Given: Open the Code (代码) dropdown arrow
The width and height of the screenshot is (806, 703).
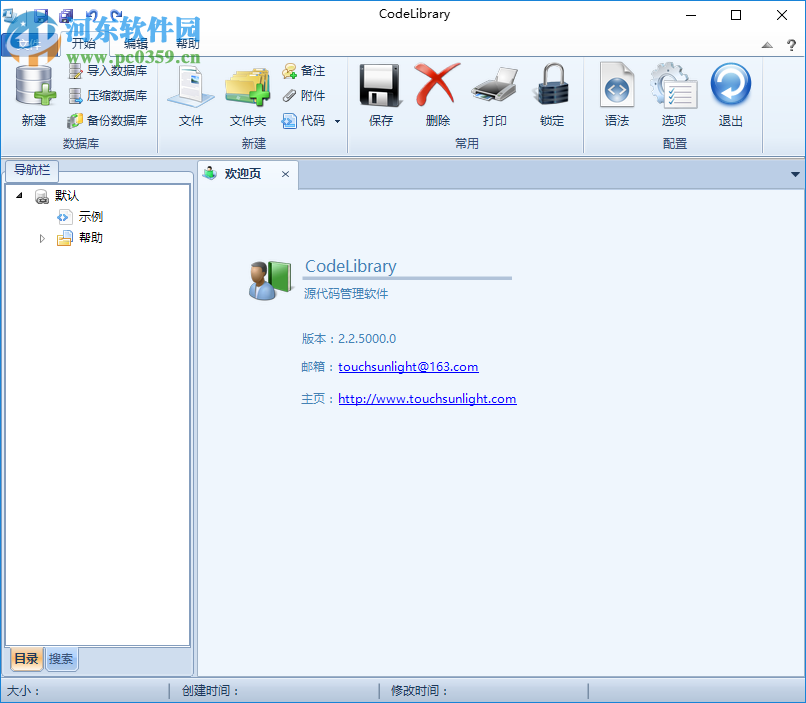Looking at the screenshot, I should tap(337, 121).
